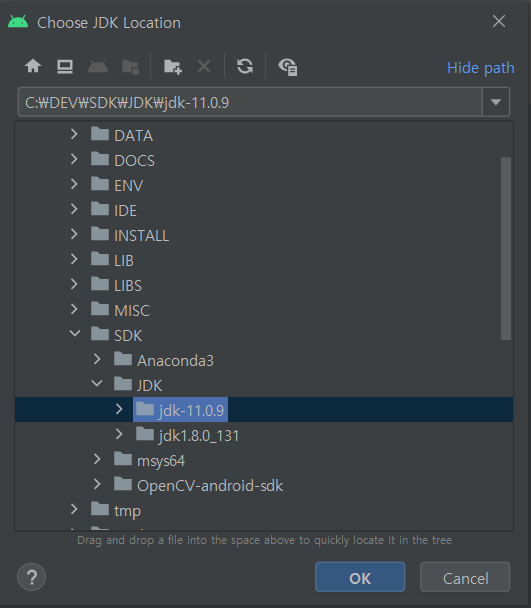Confirm selection with OK button
This screenshot has height=608, width=531.
[360, 577]
